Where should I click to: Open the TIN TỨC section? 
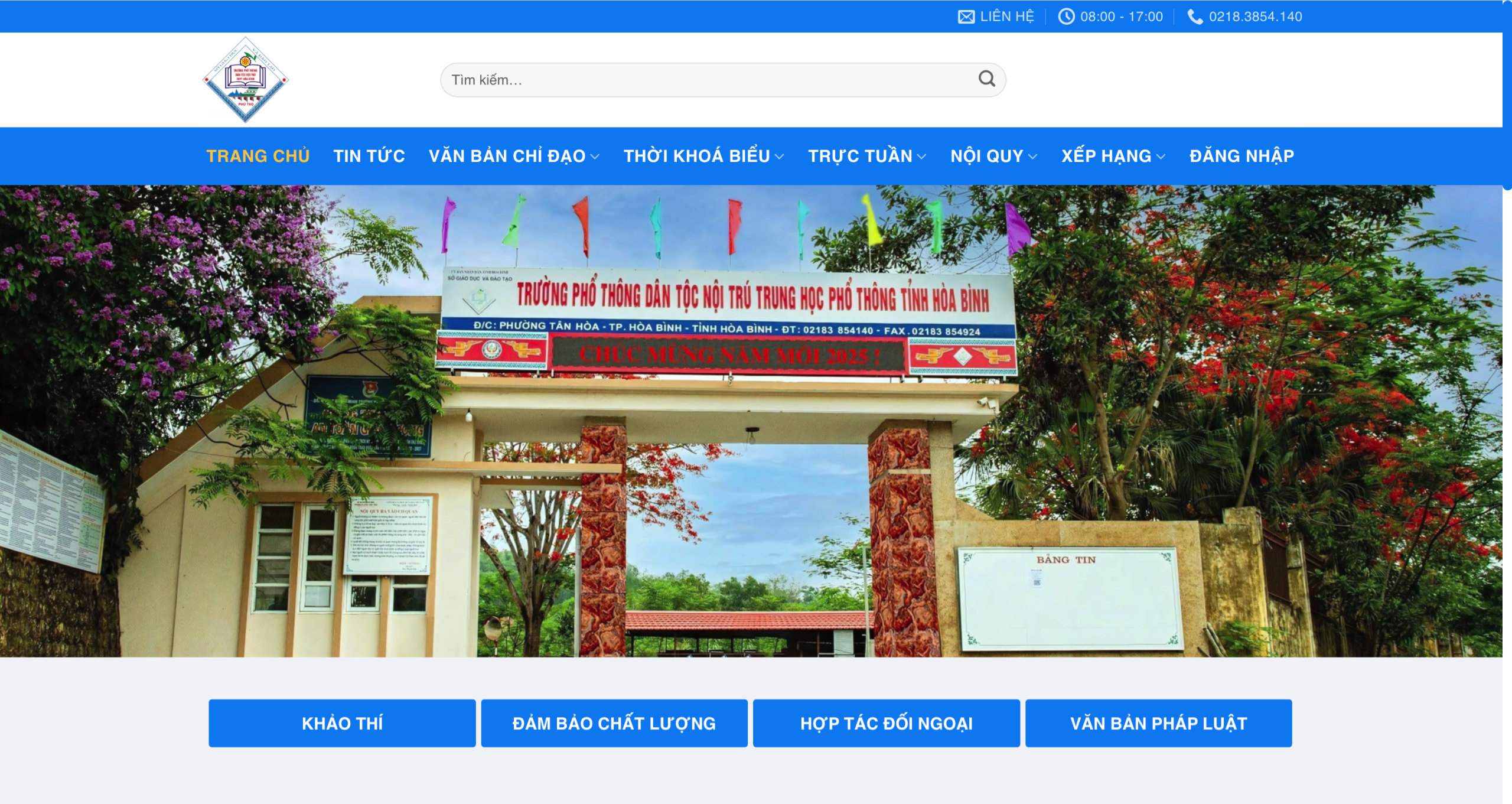coord(369,155)
